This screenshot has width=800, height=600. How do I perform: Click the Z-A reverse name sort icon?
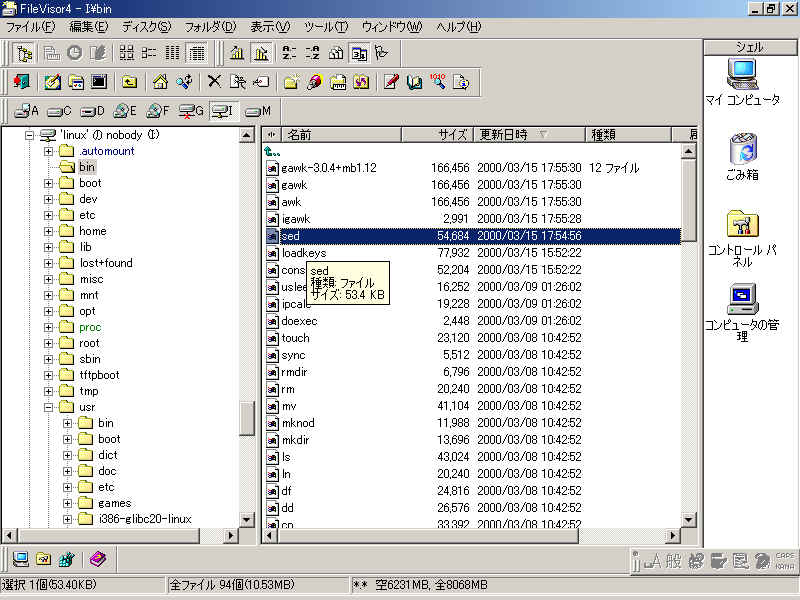(x=312, y=53)
